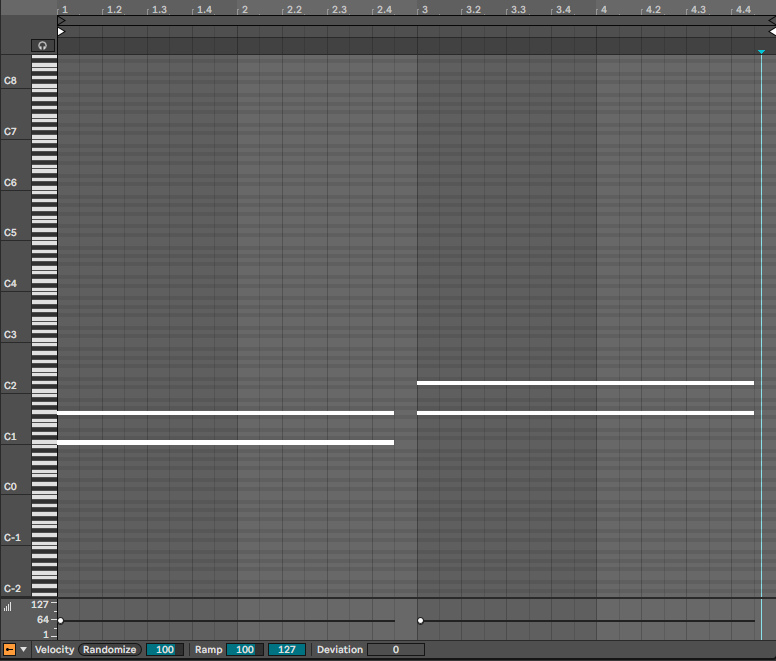The image size is (776, 661).
Task: Click the 127 velocity scale label
Action: click(40, 604)
